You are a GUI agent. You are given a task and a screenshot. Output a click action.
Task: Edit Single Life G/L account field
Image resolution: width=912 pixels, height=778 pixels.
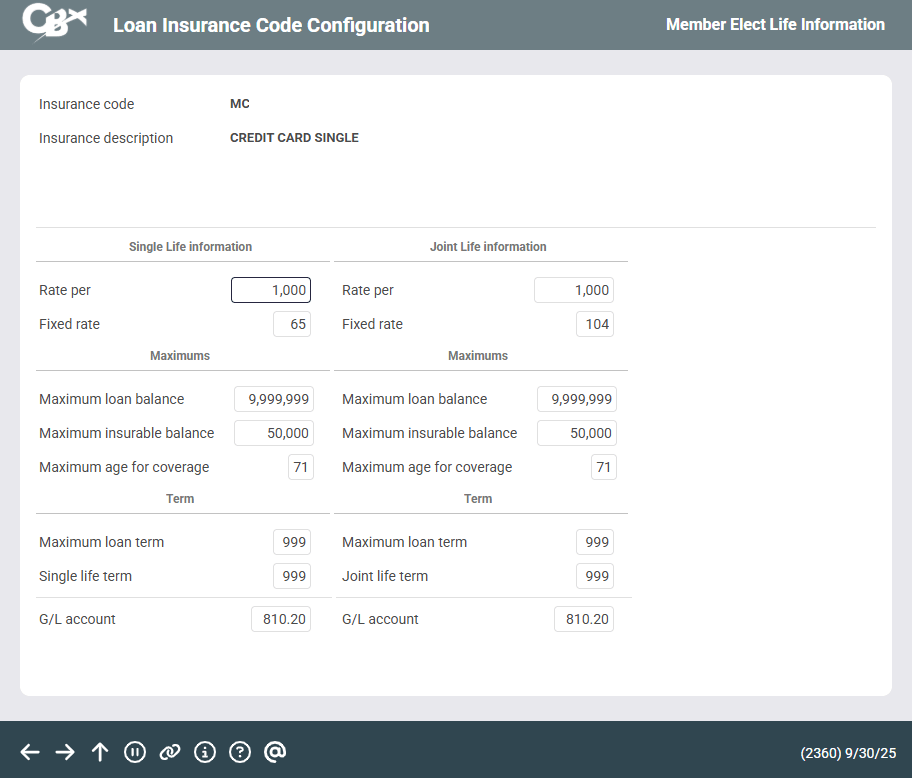tap(281, 619)
